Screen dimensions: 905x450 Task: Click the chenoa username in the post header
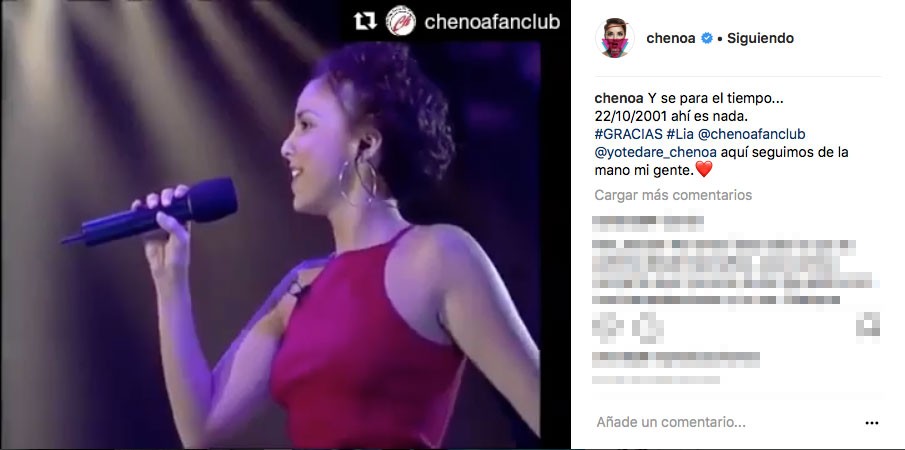pyautogui.click(x=671, y=39)
